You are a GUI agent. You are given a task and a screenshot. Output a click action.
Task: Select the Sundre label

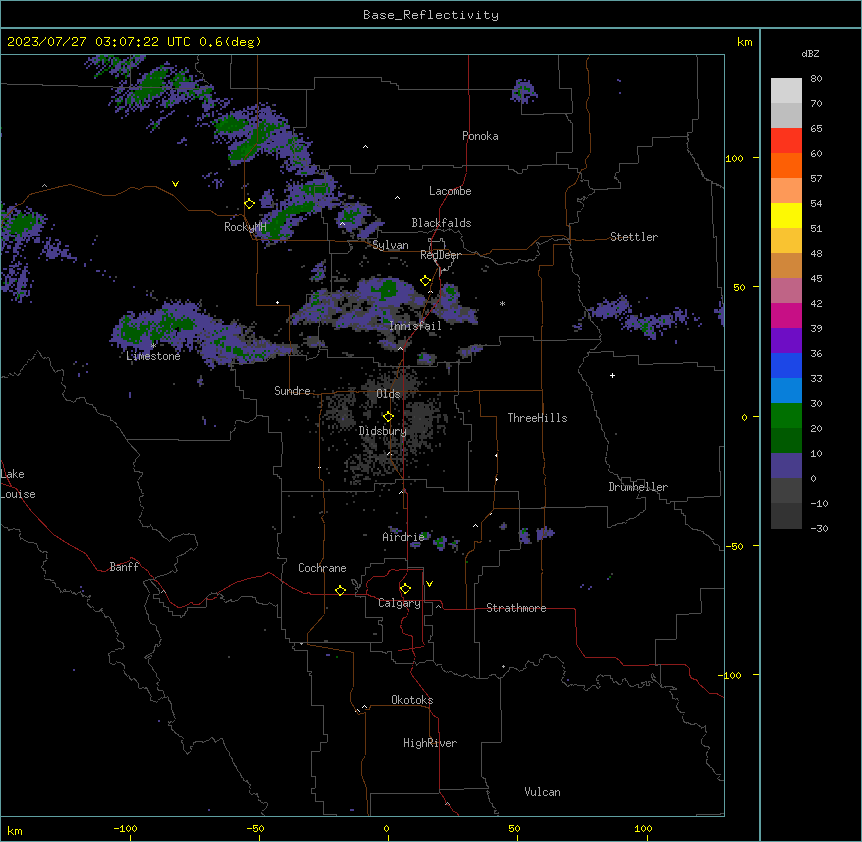click(292, 391)
